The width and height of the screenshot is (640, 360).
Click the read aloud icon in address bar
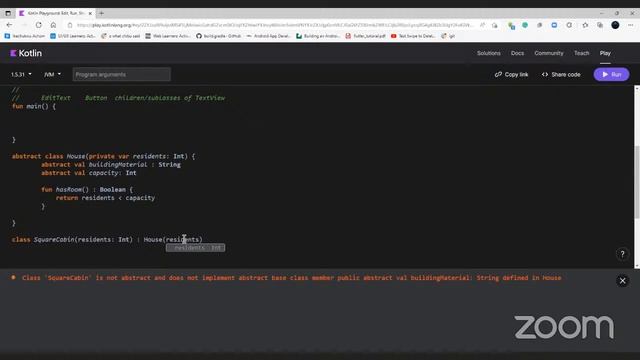[x=482, y=25]
